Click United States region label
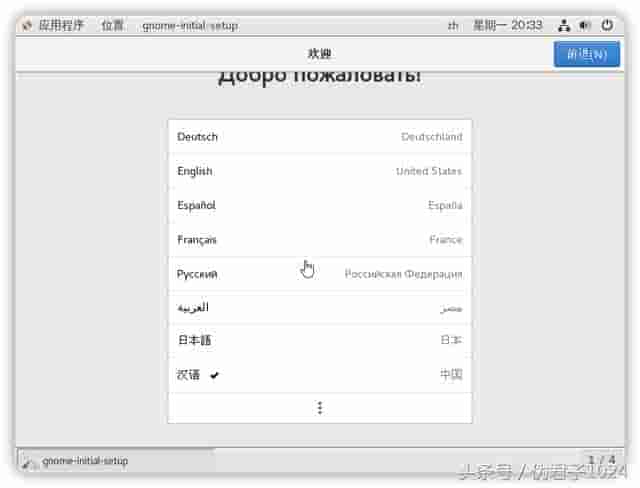Image resolution: width=640 pixels, height=488 pixels. 429,171
